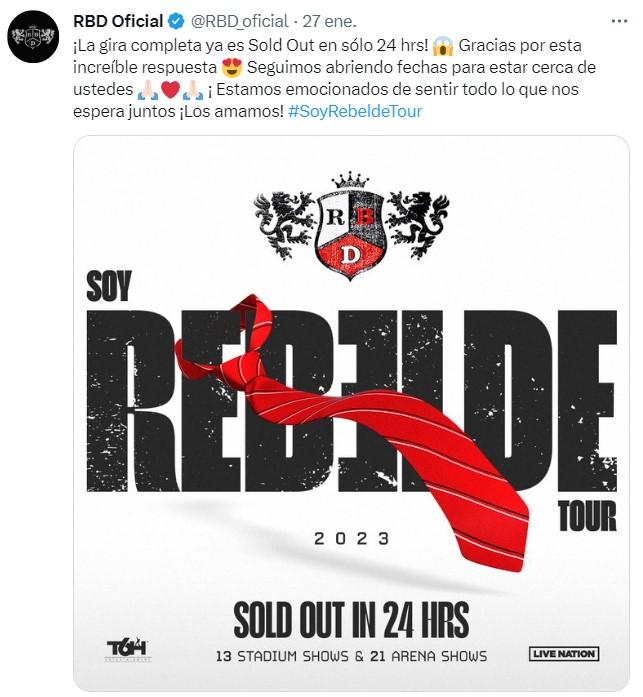
Task: Click the red heart emoji
Action: 170,89
